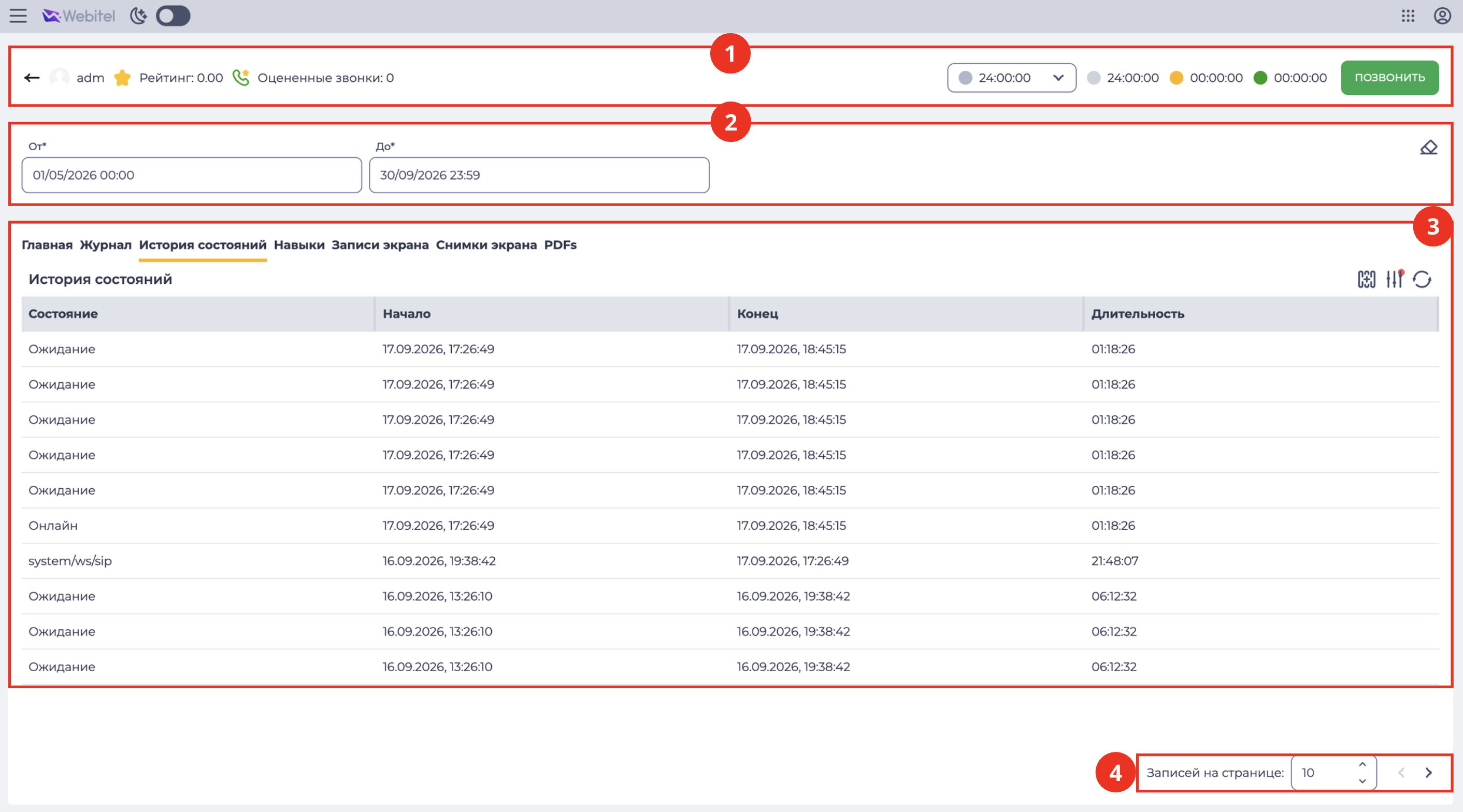Increase records per page with up arrow
The image size is (1463, 812).
click(x=1362, y=764)
